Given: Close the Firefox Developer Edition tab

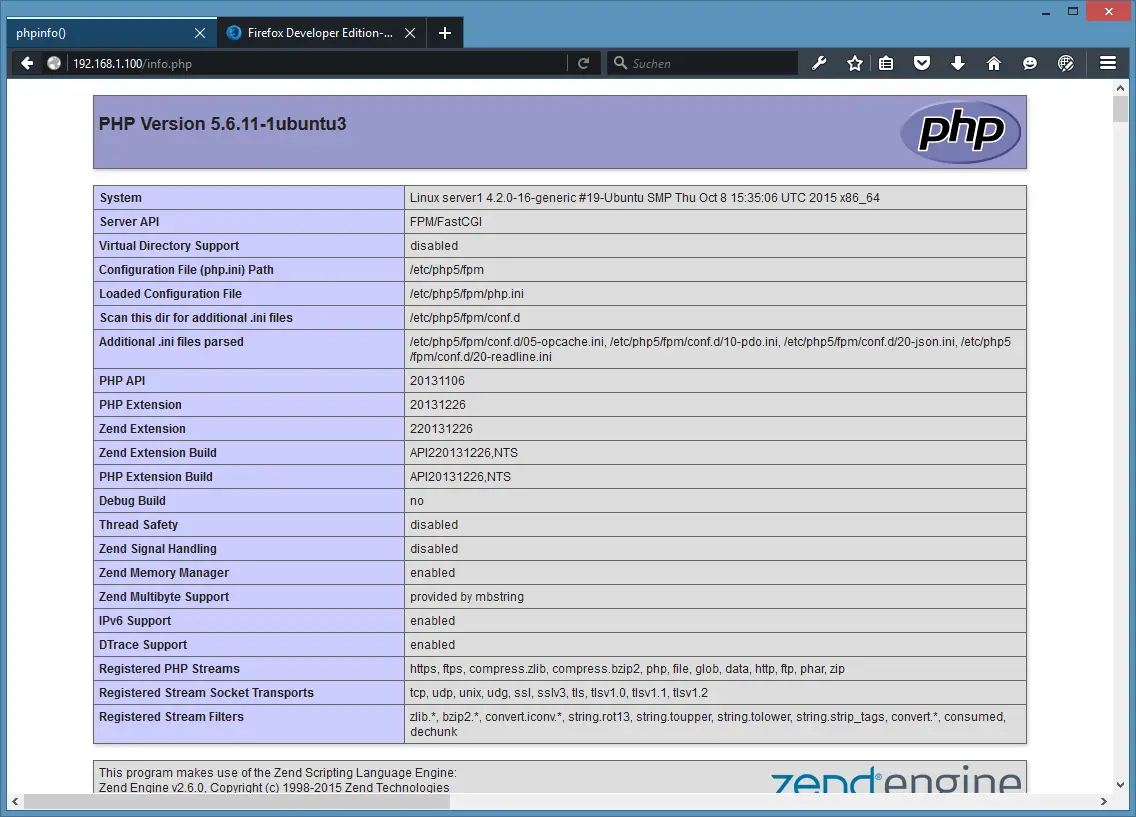Looking at the screenshot, I should coord(410,33).
